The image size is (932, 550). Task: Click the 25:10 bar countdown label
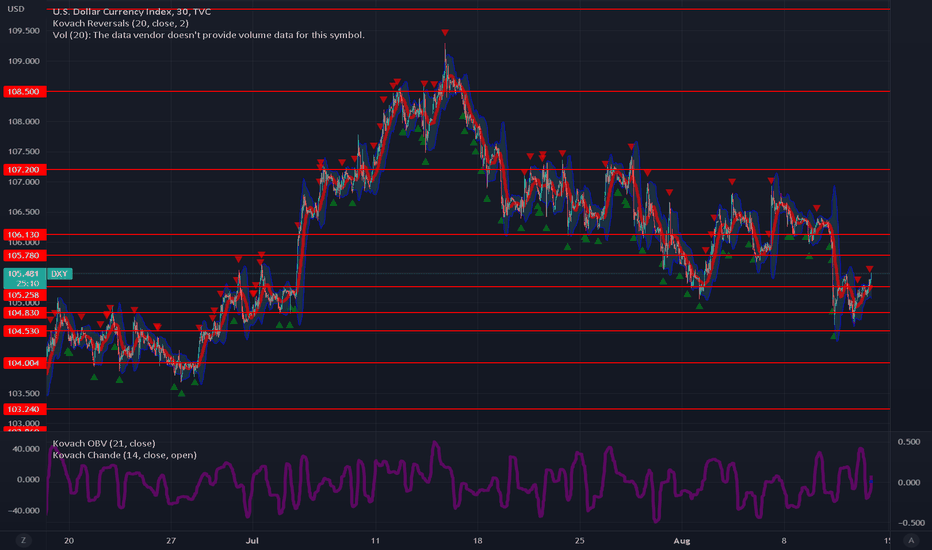[28, 284]
